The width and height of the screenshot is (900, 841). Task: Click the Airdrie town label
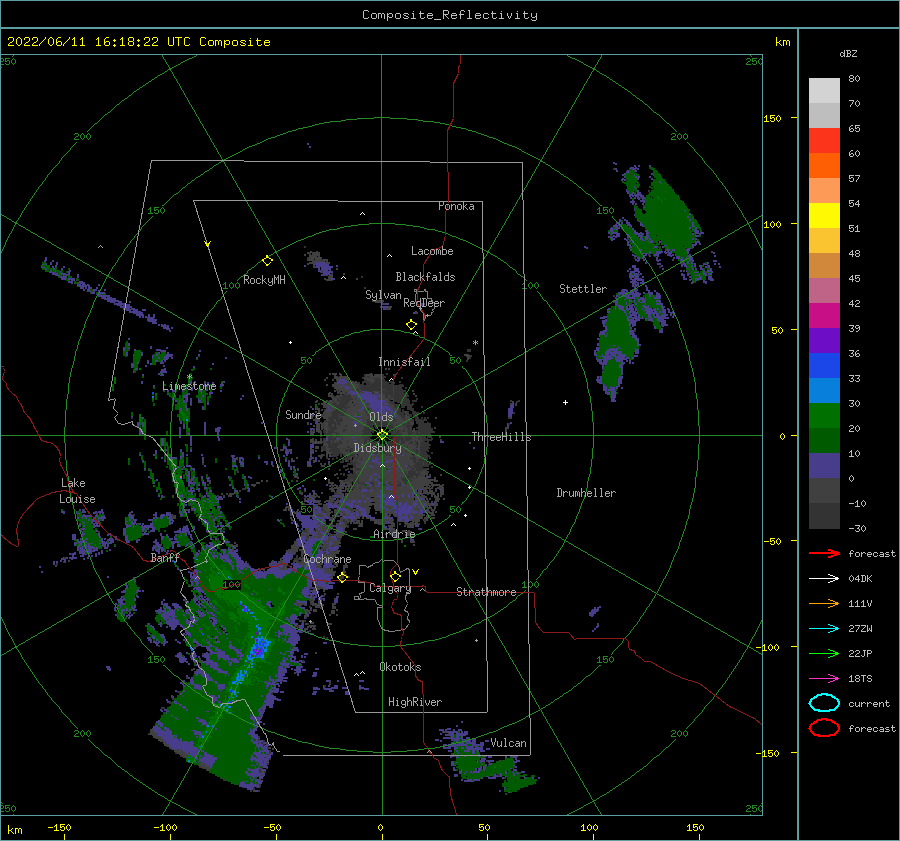[x=394, y=534]
